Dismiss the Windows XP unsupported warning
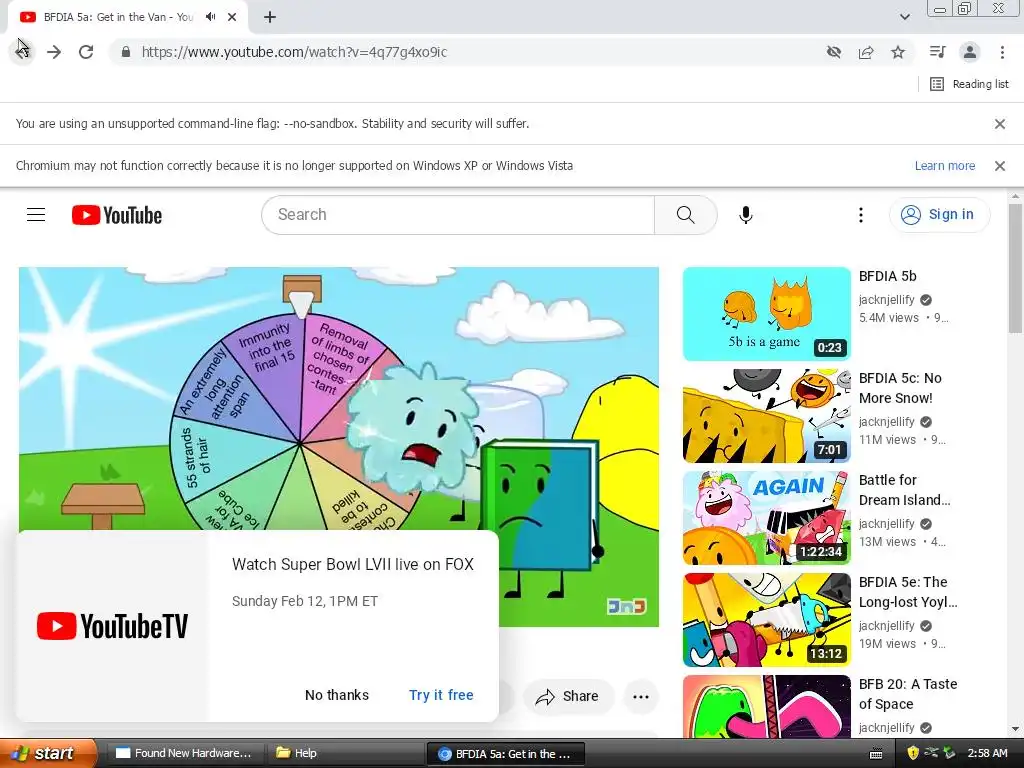1024x768 pixels. (999, 166)
